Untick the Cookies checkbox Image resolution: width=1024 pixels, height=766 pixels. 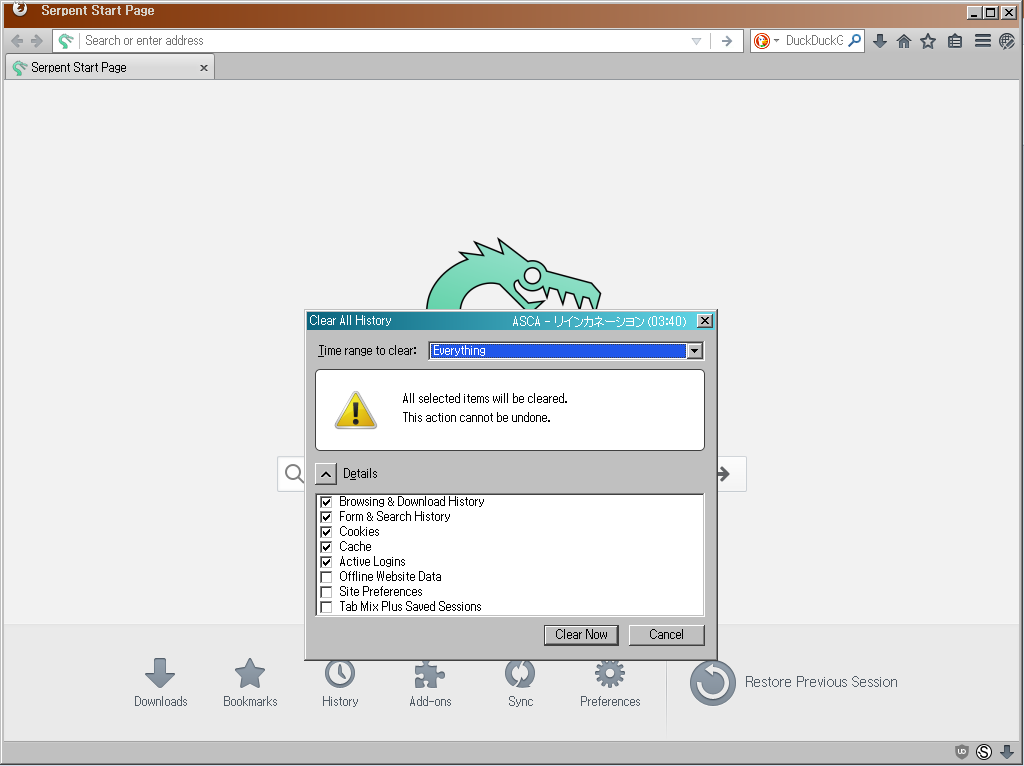point(326,532)
